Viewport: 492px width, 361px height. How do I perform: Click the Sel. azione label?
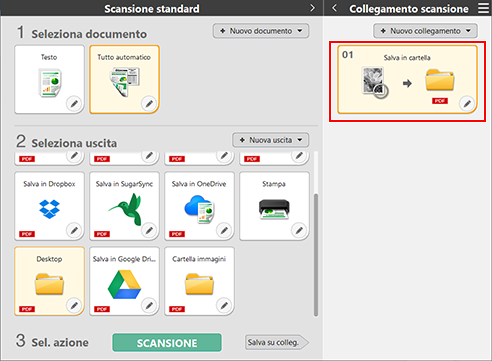tap(60, 342)
